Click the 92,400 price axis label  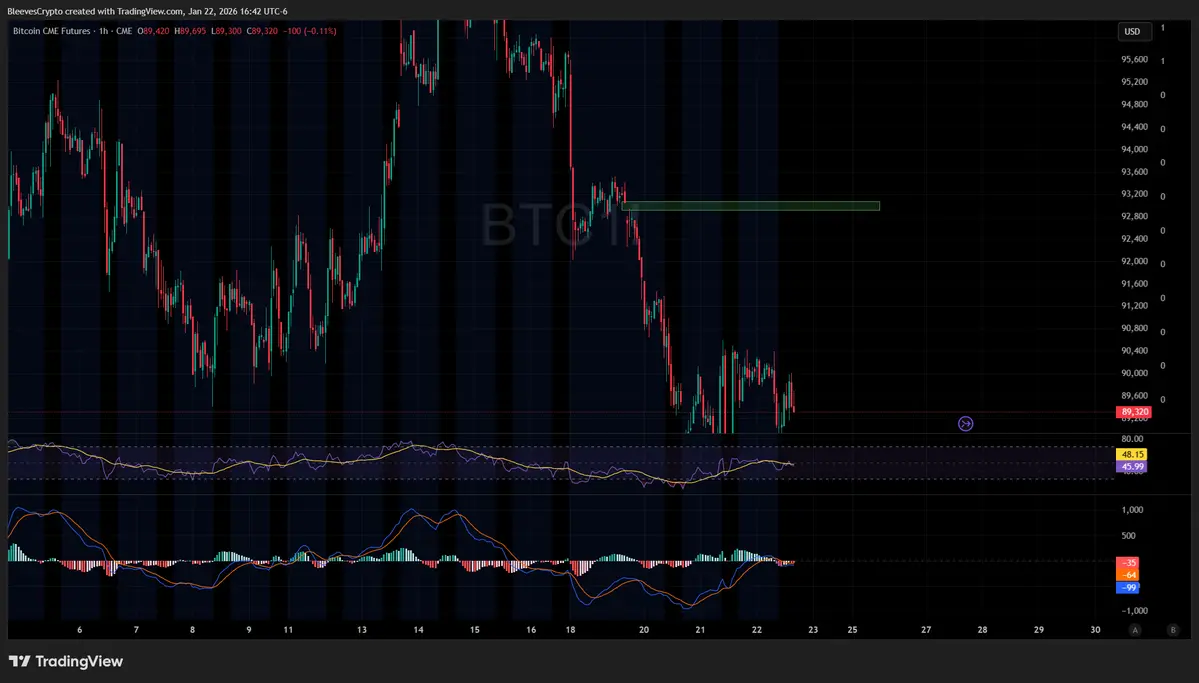[x=1134, y=239]
